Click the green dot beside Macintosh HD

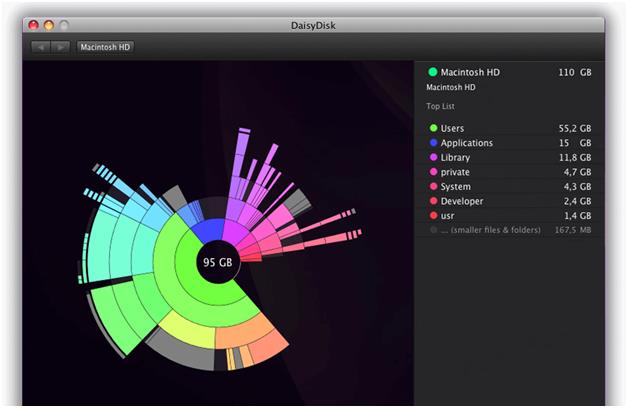433,72
